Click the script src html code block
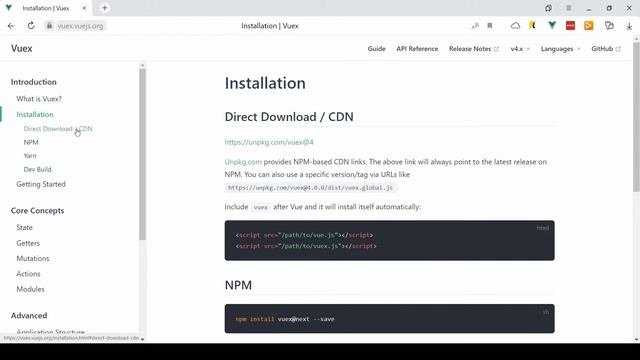 click(x=389, y=240)
